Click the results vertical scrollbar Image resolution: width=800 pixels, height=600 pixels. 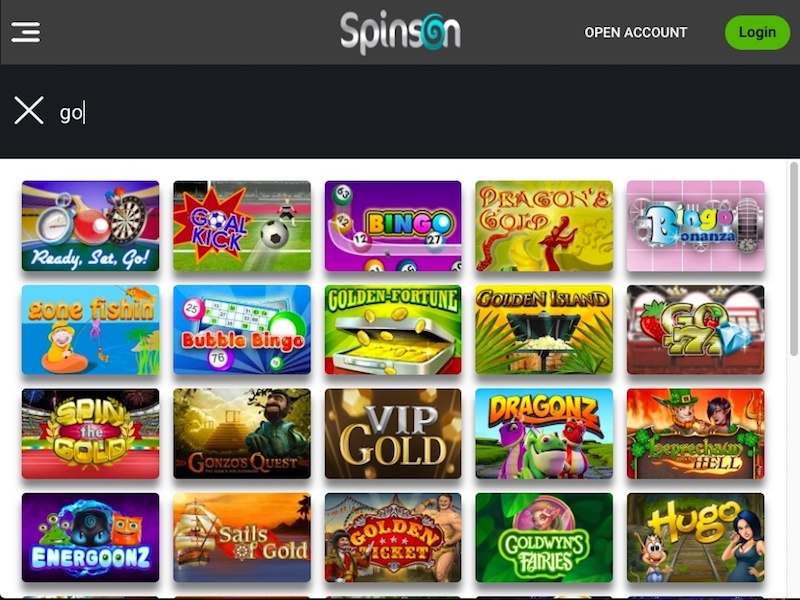coord(794,259)
